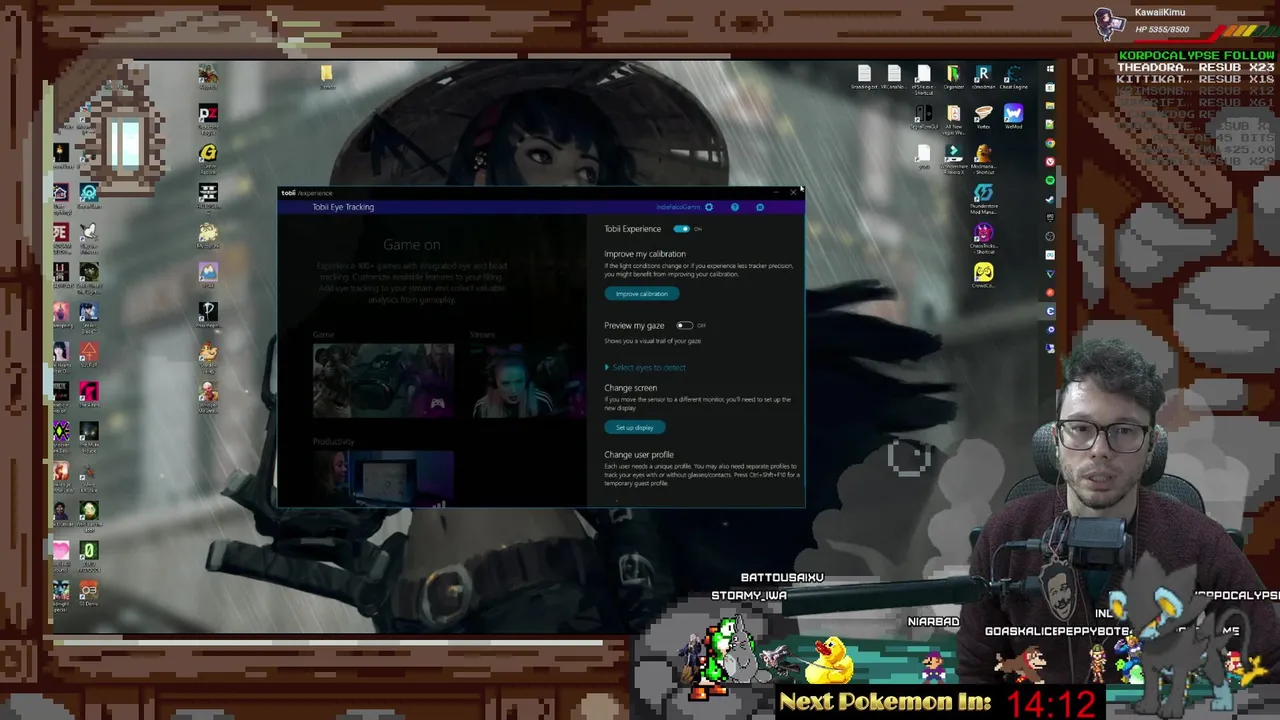Viewport: 1280px width, 720px height.
Task: Select the yellow folder icon on the desktop
Action: click(x=327, y=76)
